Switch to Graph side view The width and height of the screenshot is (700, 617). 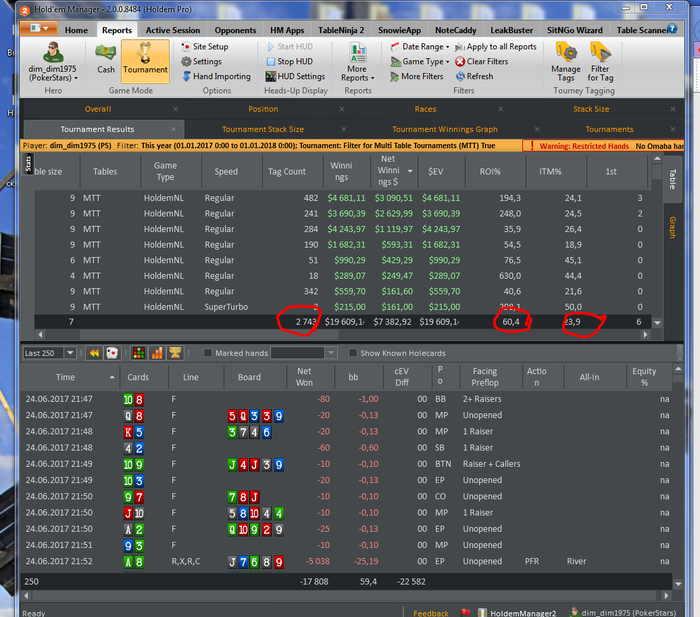coord(672,227)
